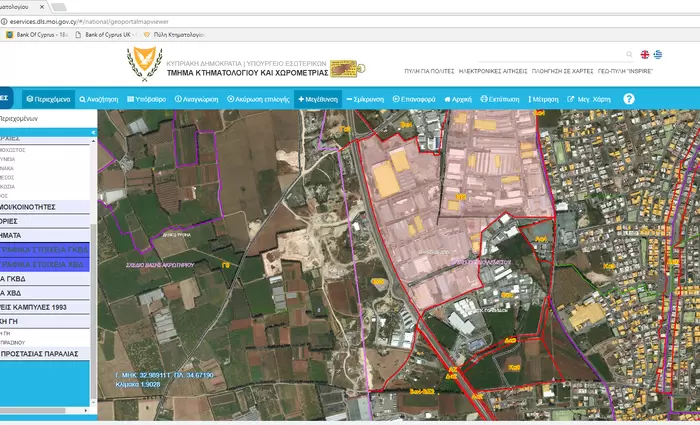Open the help question mark icon
700x425 pixels.
(629, 99)
